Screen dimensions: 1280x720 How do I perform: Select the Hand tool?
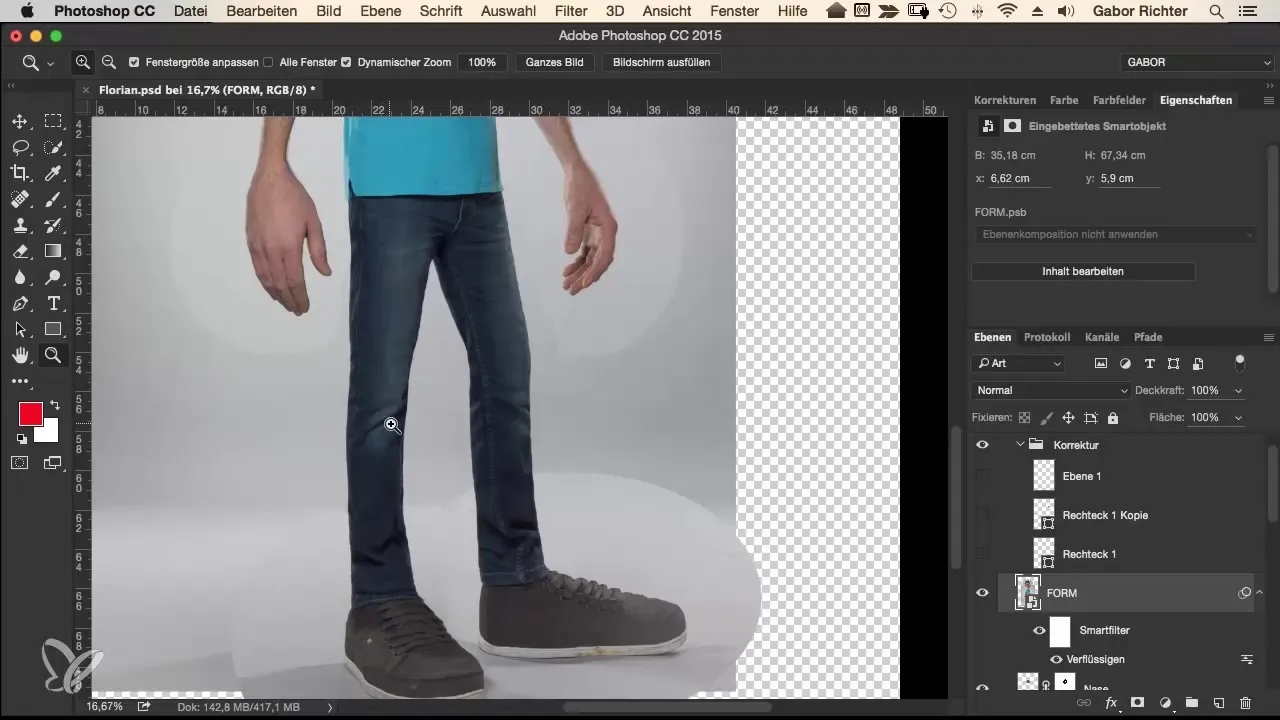click(19, 355)
